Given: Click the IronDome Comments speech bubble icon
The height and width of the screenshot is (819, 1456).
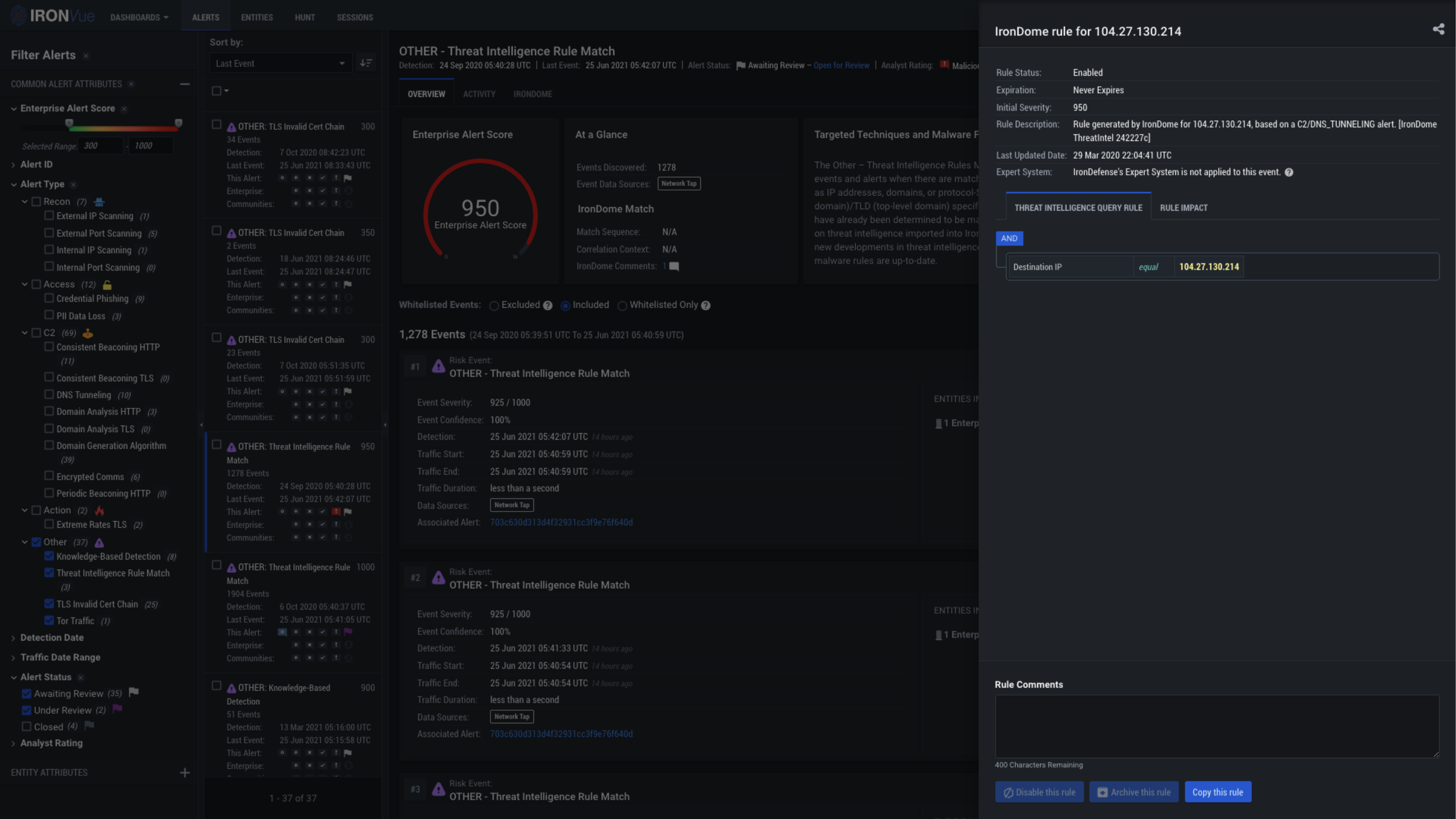Looking at the screenshot, I should click(x=674, y=266).
